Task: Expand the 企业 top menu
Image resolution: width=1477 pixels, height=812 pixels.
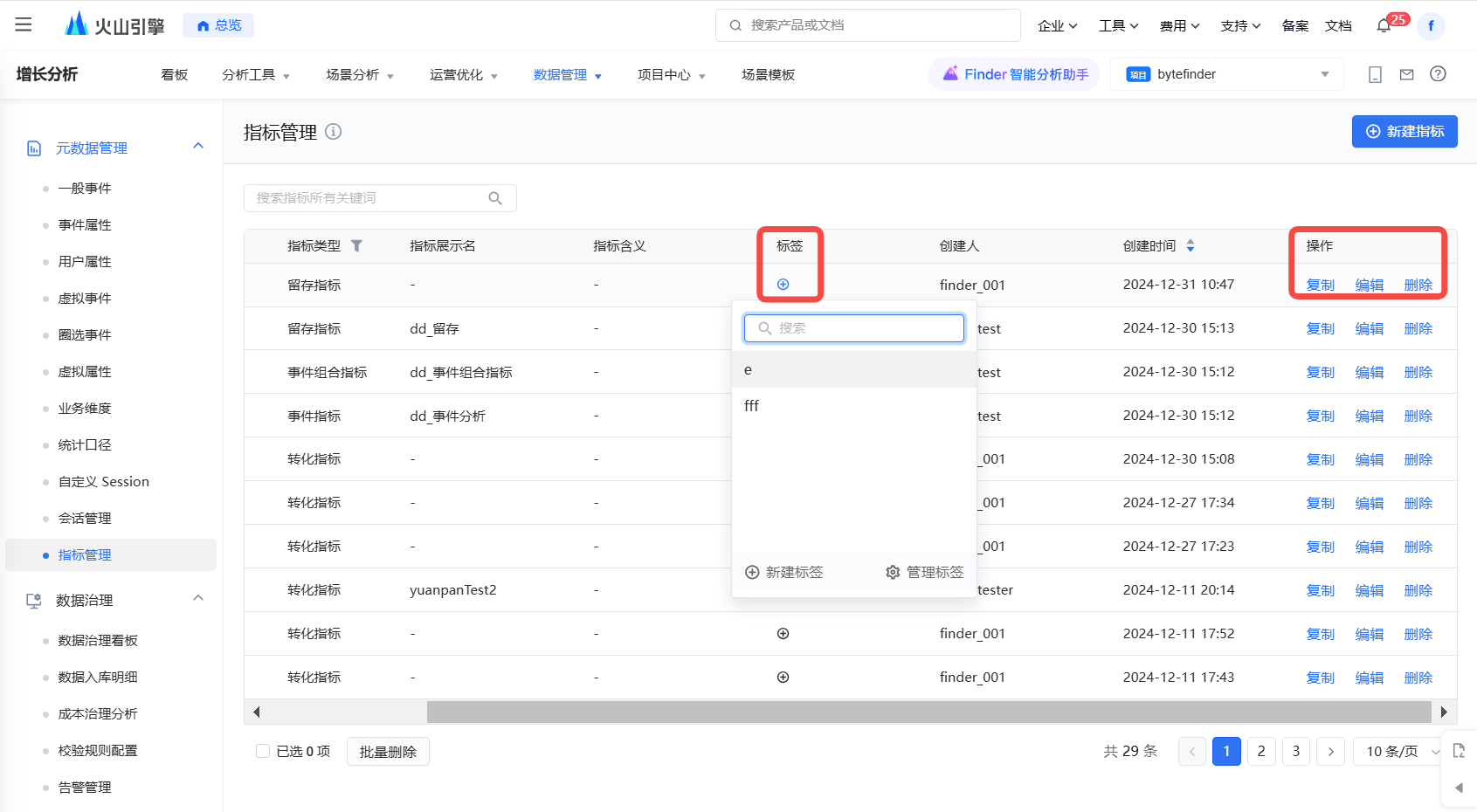Action: pyautogui.click(x=1058, y=26)
